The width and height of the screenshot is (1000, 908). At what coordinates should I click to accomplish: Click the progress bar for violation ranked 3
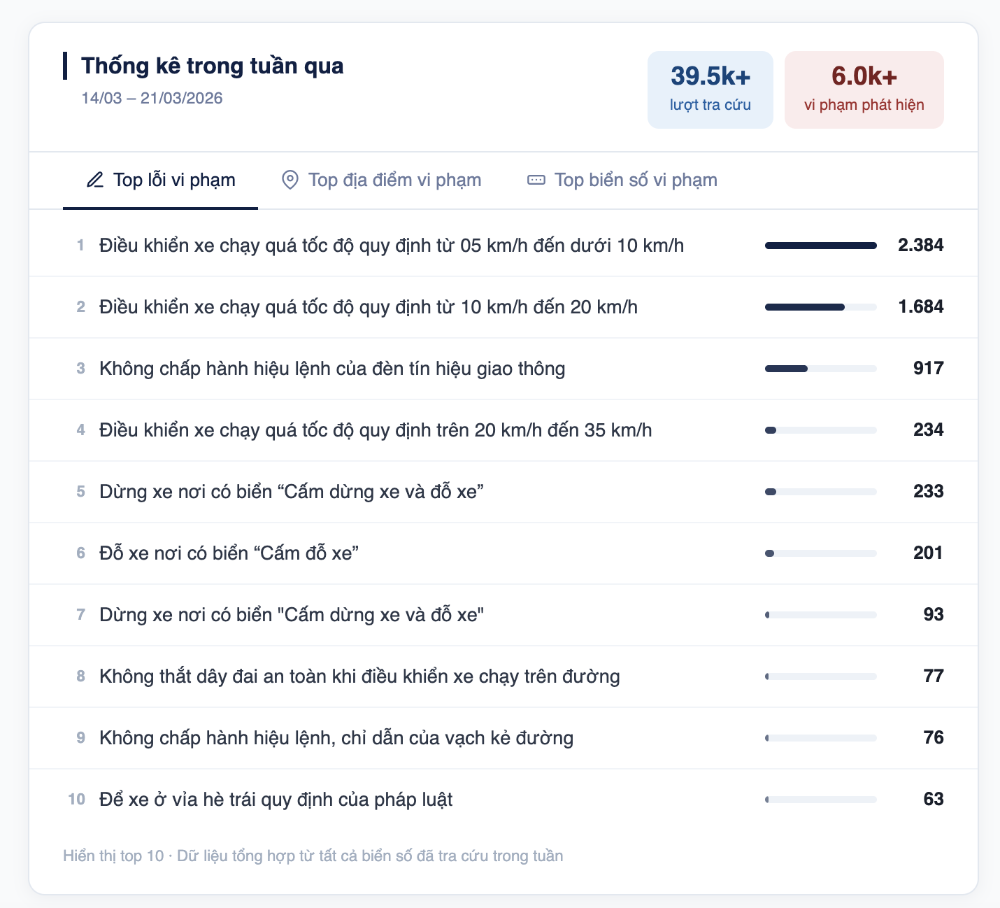click(x=820, y=368)
